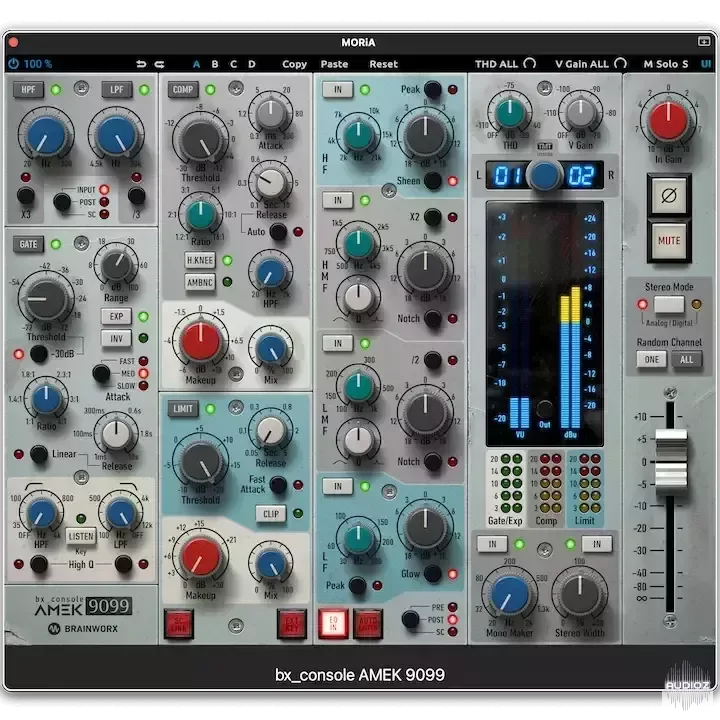Click the output volume fader handle
Image resolution: width=720 pixels, height=720 pixels.
pos(671,462)
